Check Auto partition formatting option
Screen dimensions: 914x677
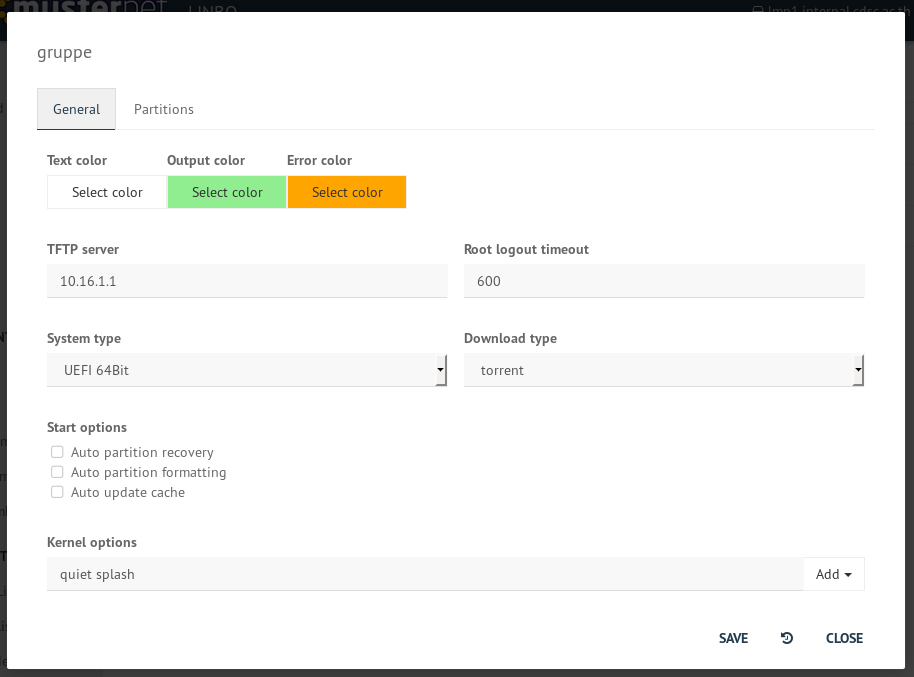coord(58,472)
